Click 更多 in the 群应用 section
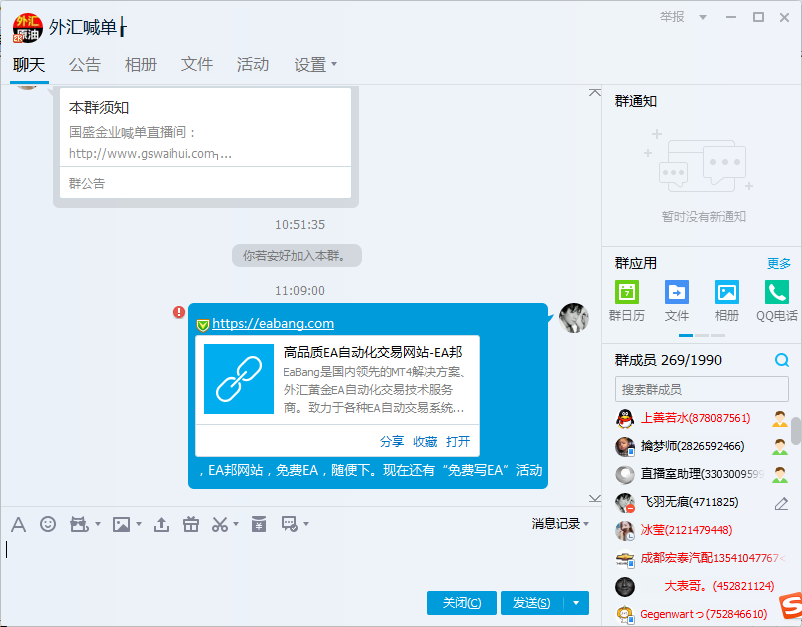This screenshot has width=802, height=627. 778,263
